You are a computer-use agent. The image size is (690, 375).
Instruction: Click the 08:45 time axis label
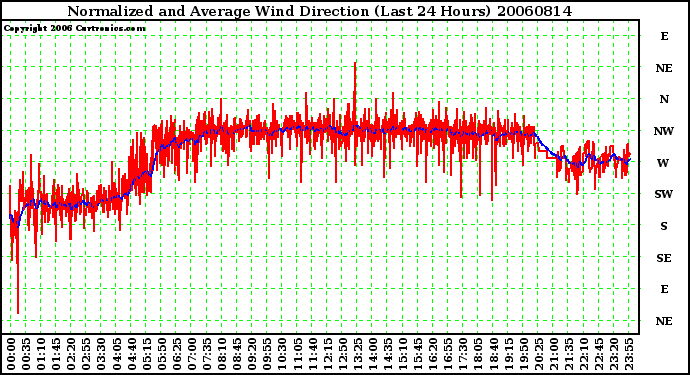point(237,354)
